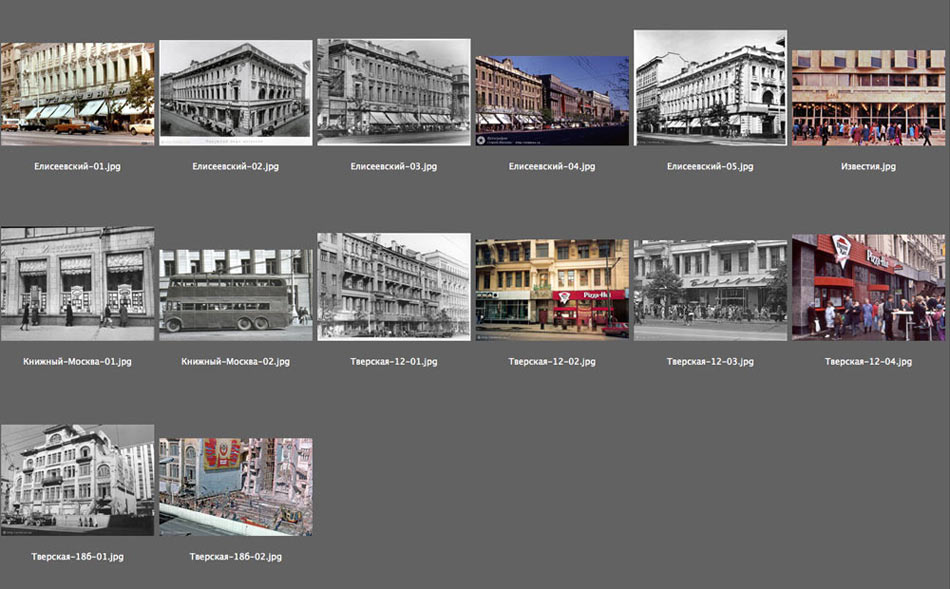Click the file name label Елисеевский-01.jpg
The width and height of the screenshot is (950, 589).
click(77, 166)
